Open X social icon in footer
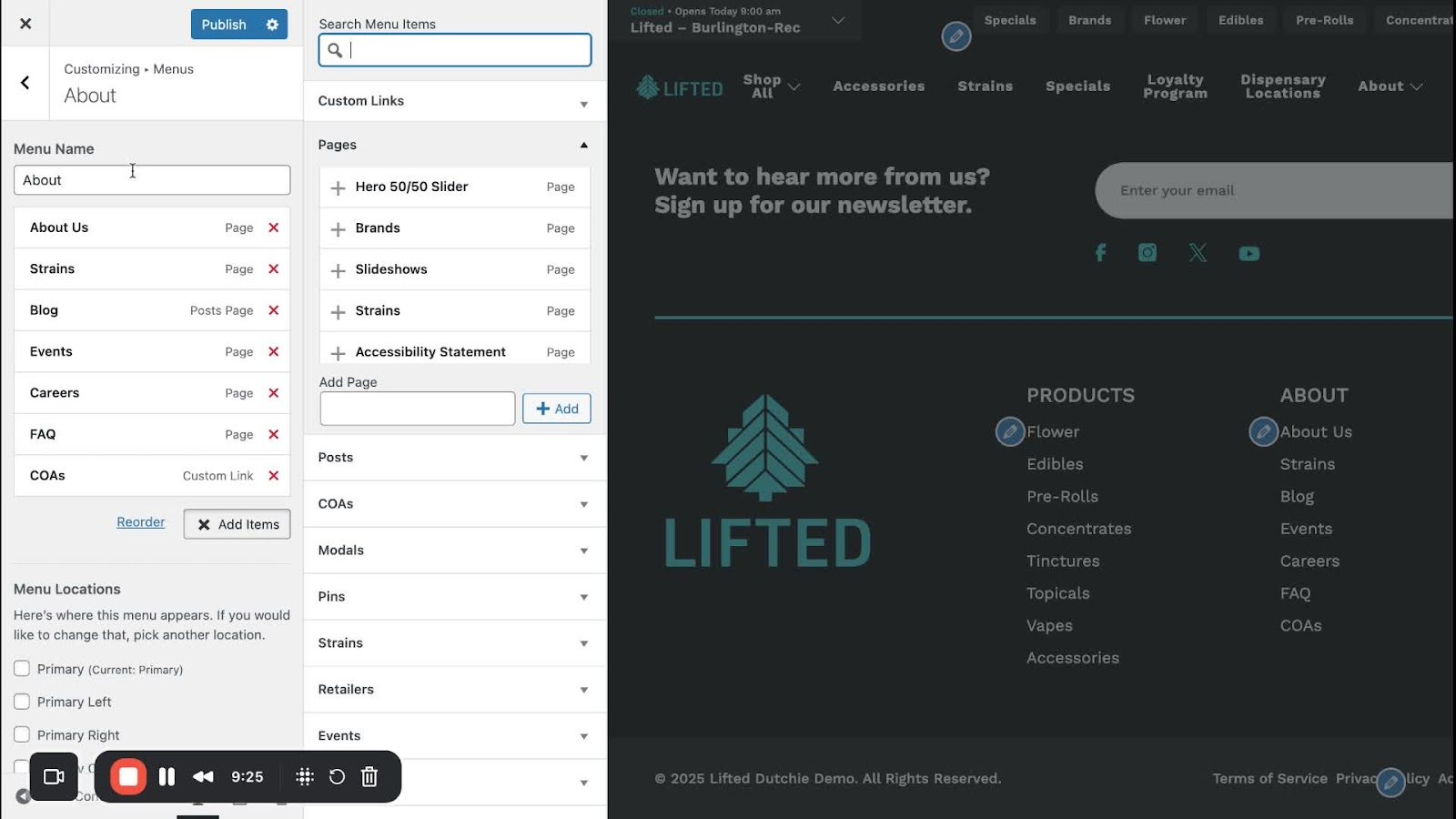Image resolution: width=1456 pixels, height=819 pixels. pyautogui.click(x=1198, y=253)
